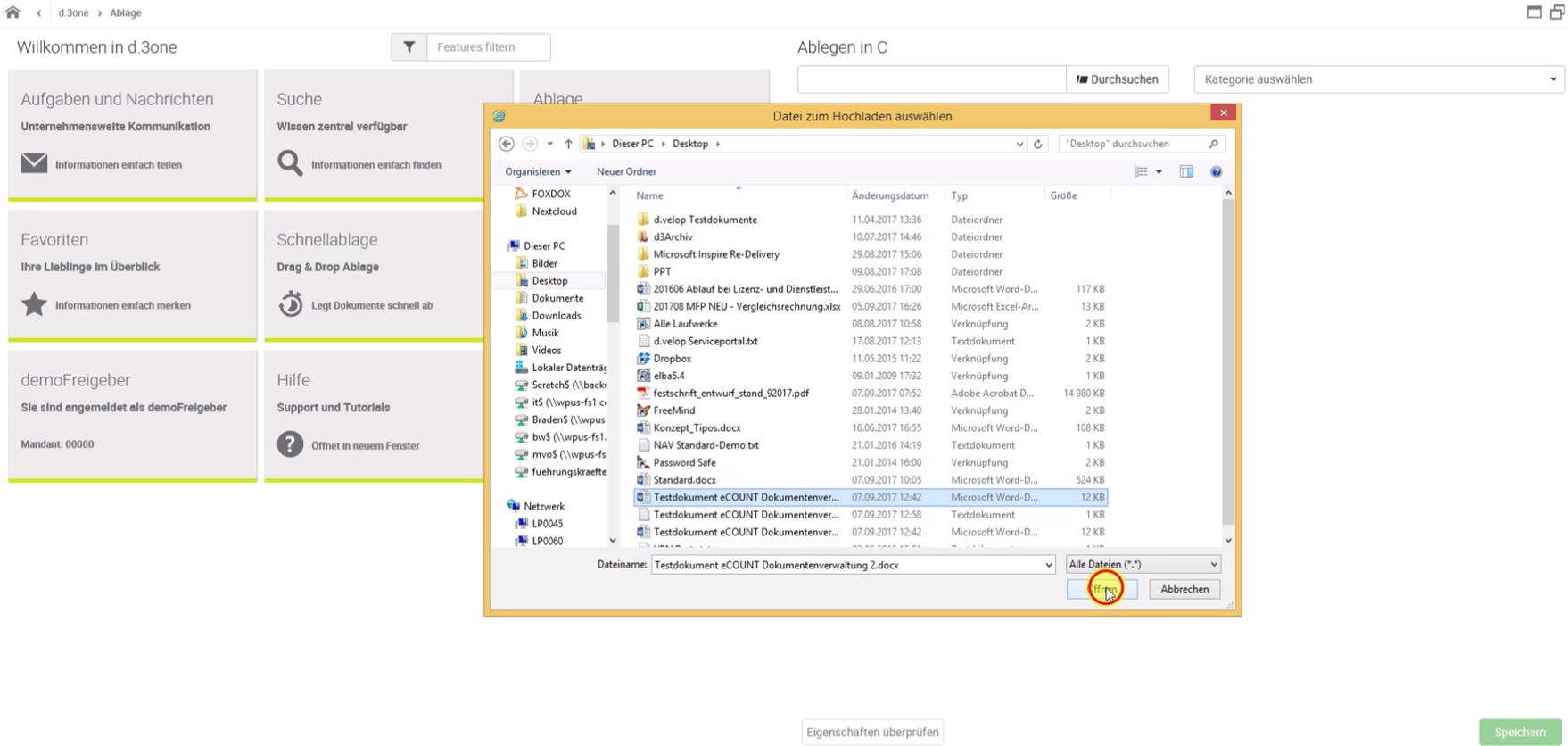Screen dimensions: 1568x746
Task: Select the Excel Vergleichsrechnung file icon
Action: (x=643, y=306)
